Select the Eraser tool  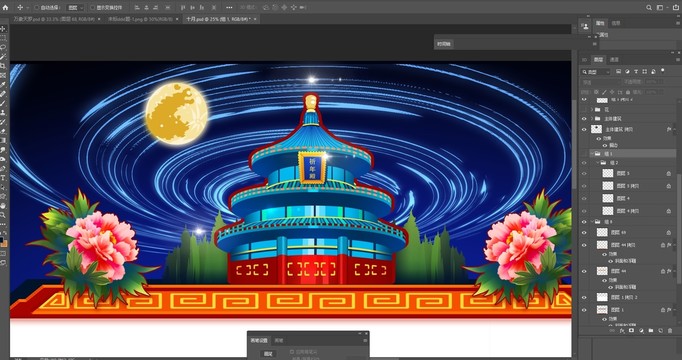3,131
